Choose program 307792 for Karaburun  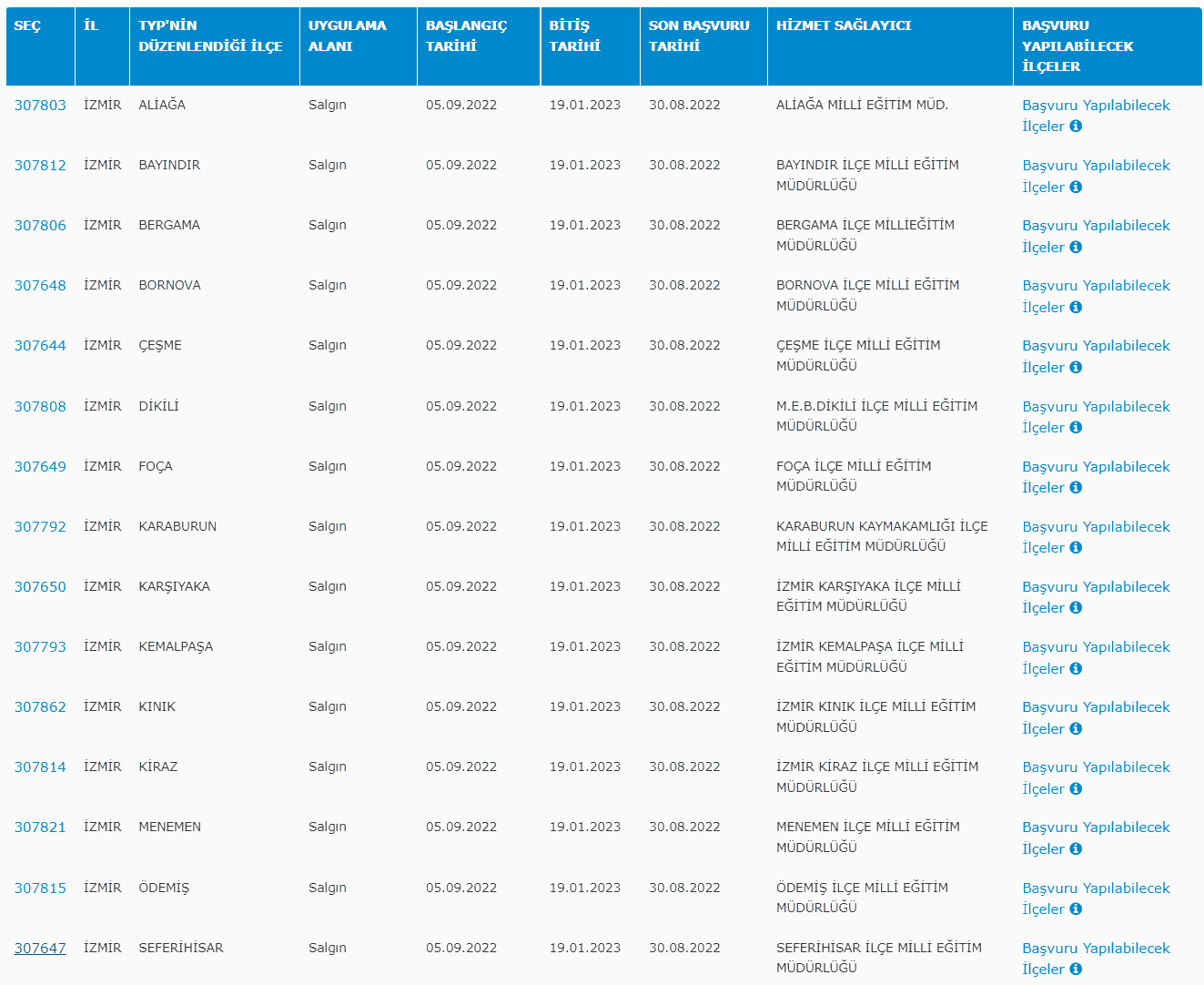click(40, 527)
